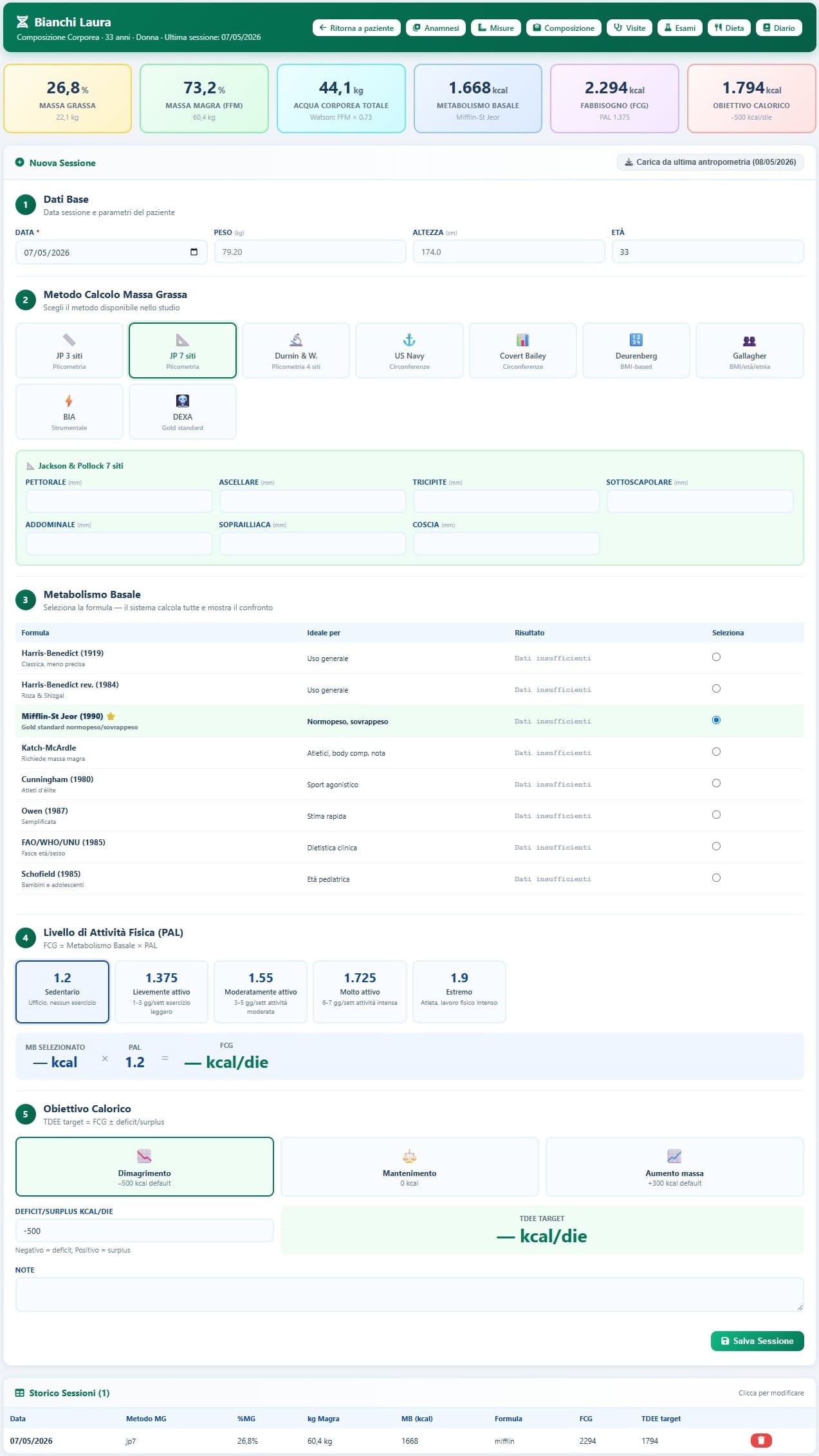The height and width of the screenshot is (1456, 819).
Task: Select the Schofield (1985) radio button
Action: (716, 878)
